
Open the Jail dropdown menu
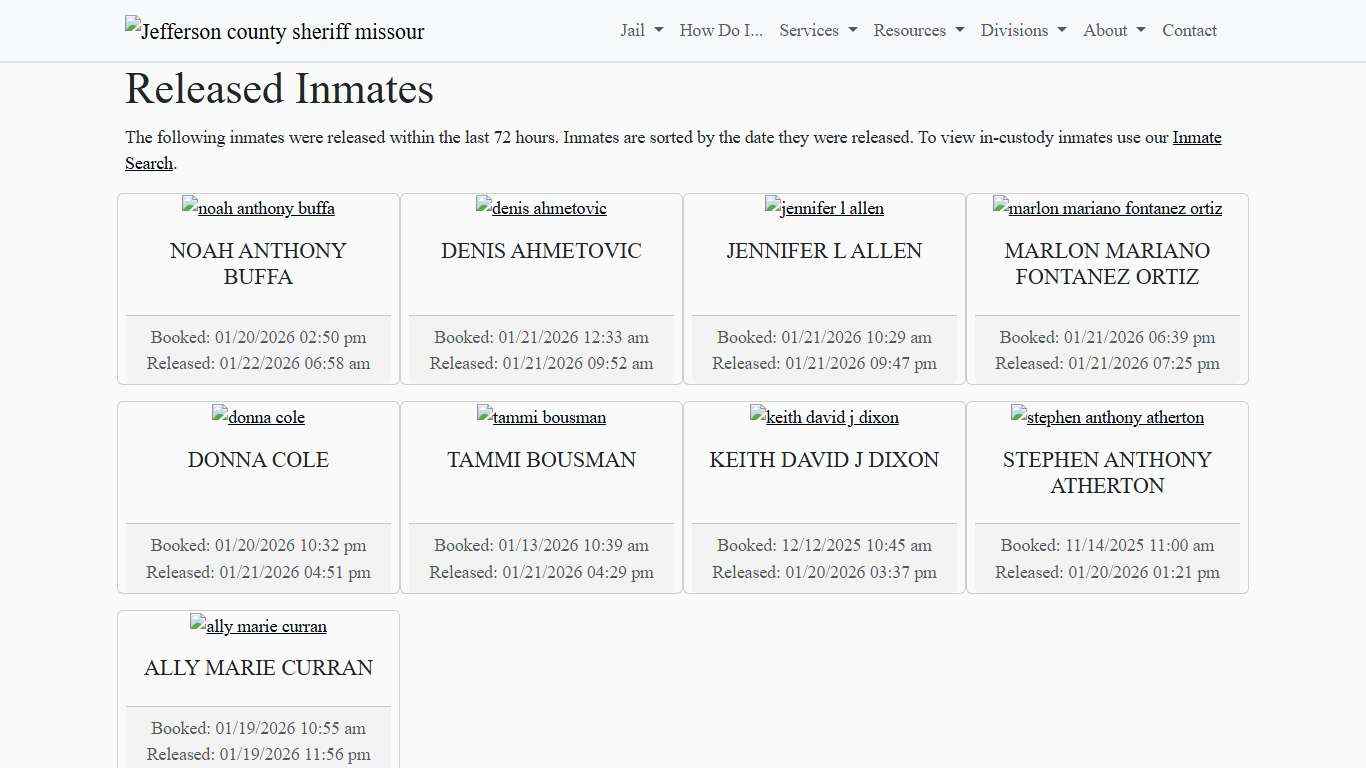(x=639, y=30)
